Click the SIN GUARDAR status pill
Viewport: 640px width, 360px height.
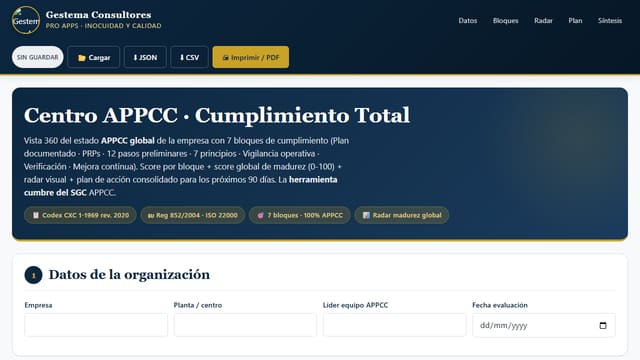tap(38, 57)
